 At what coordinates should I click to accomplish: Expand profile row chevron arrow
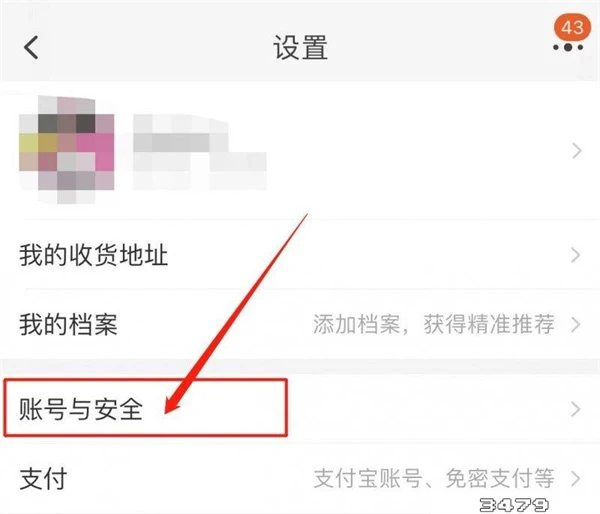pos(577,151)
